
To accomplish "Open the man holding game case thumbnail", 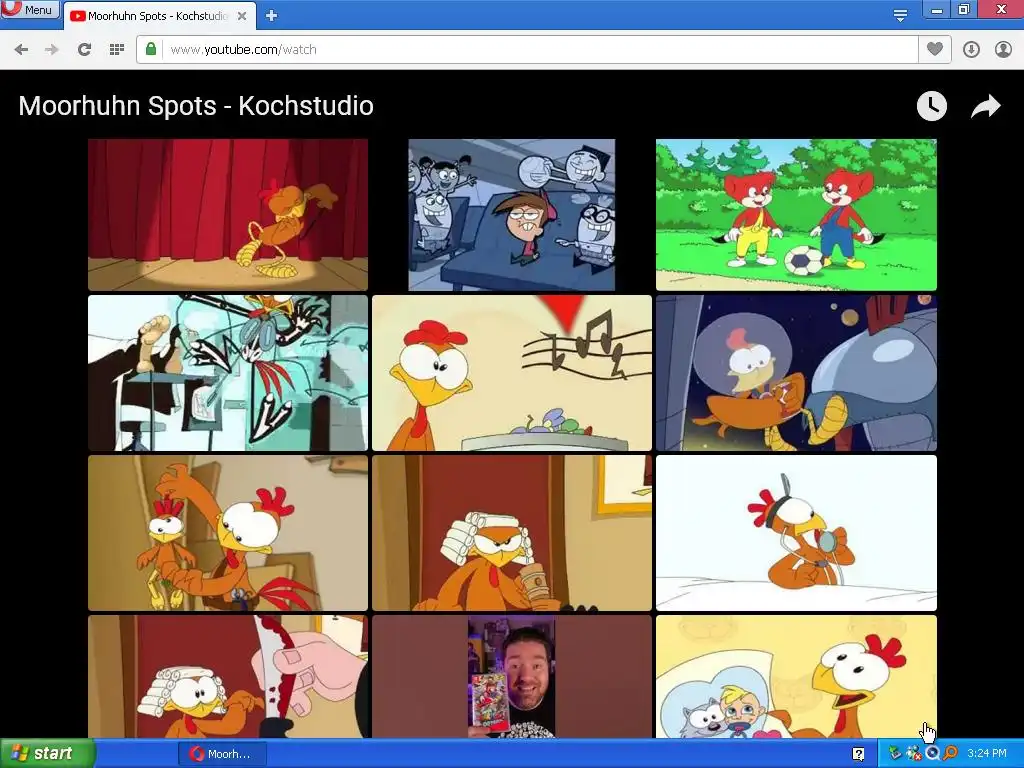I will [x=511, y=677].
